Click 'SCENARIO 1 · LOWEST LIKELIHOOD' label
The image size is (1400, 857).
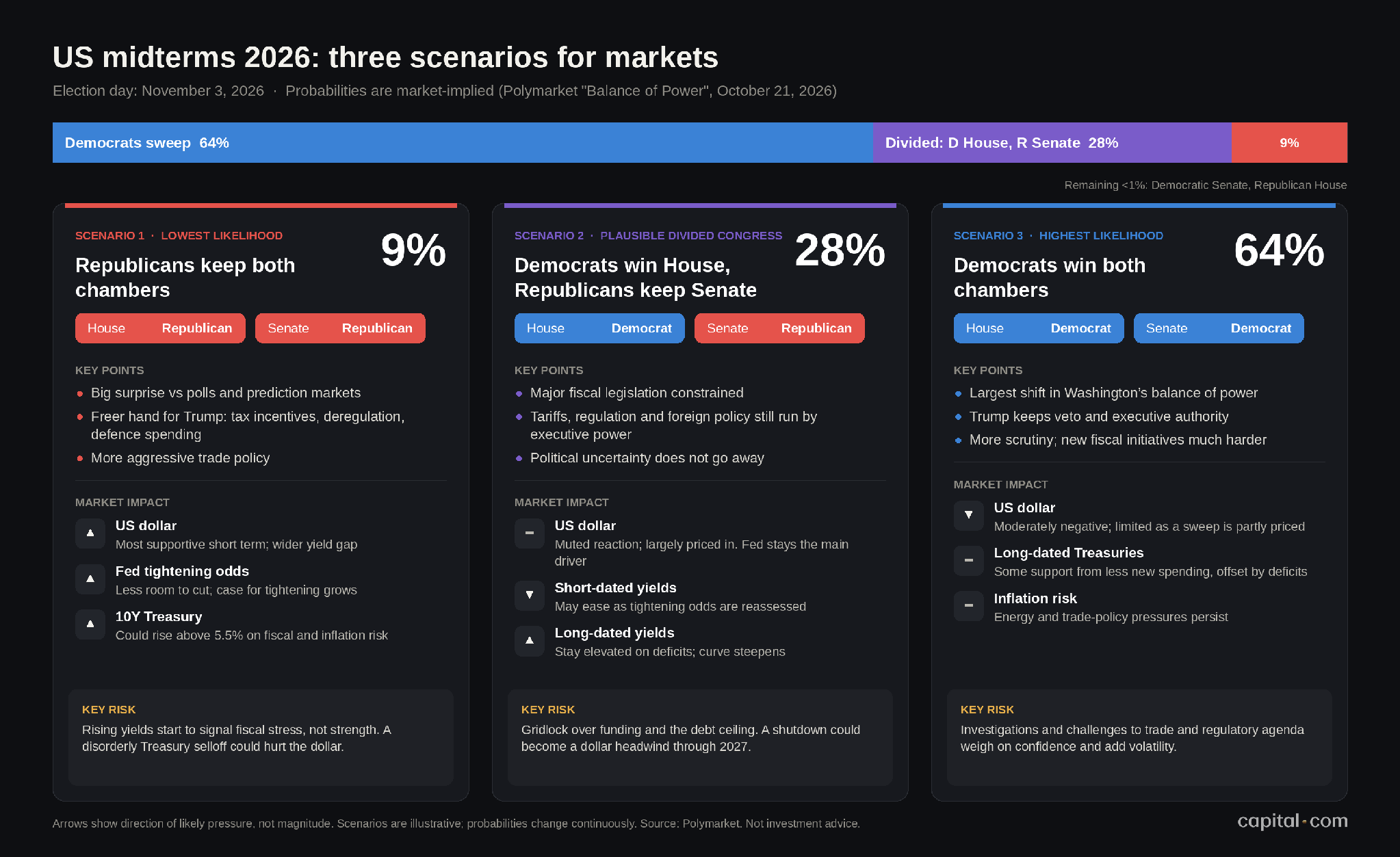click(179, 235)
